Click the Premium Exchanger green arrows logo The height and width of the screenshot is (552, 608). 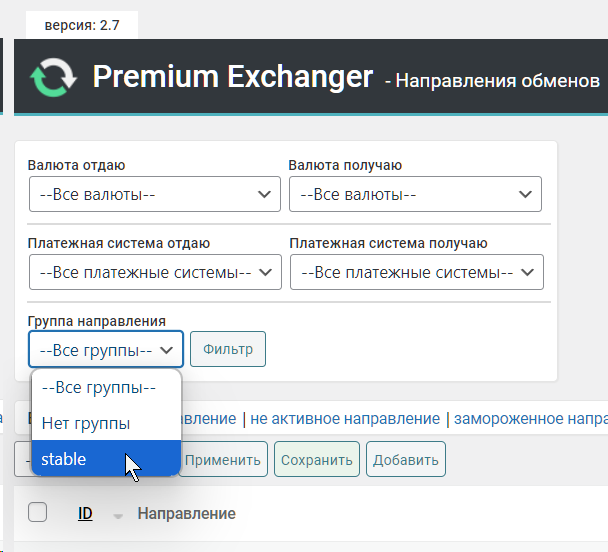[51, 77]
